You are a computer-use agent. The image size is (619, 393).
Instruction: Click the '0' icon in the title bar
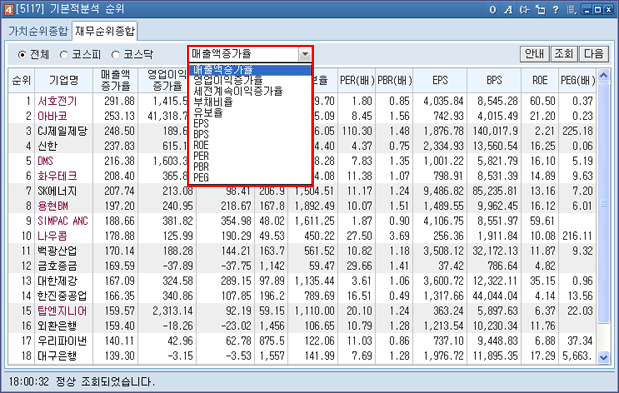[x=493, y=9]
